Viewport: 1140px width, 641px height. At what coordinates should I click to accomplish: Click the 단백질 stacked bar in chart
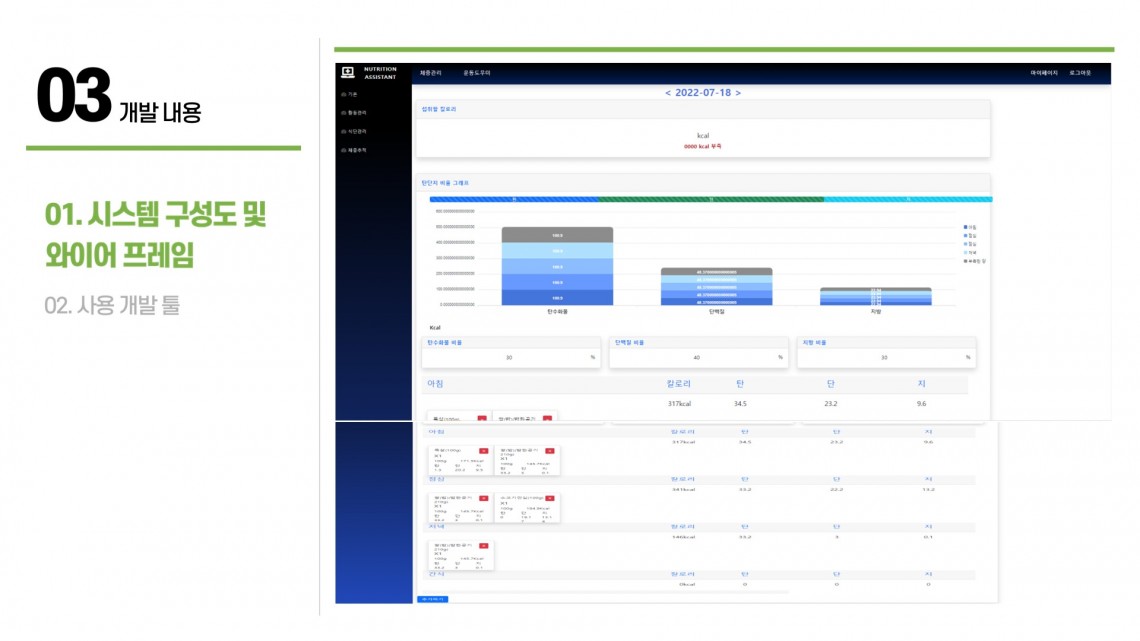tap(716, 286)
